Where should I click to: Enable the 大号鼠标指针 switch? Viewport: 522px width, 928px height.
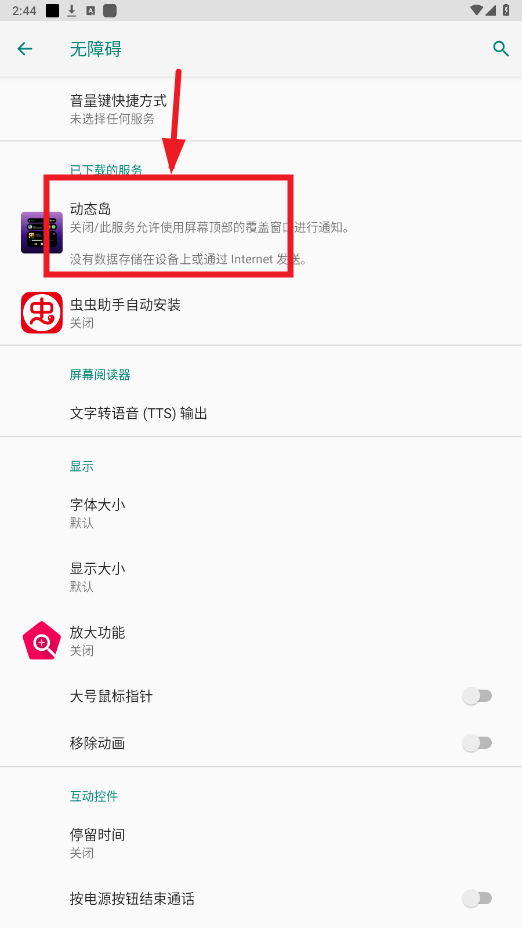point(477,696)
